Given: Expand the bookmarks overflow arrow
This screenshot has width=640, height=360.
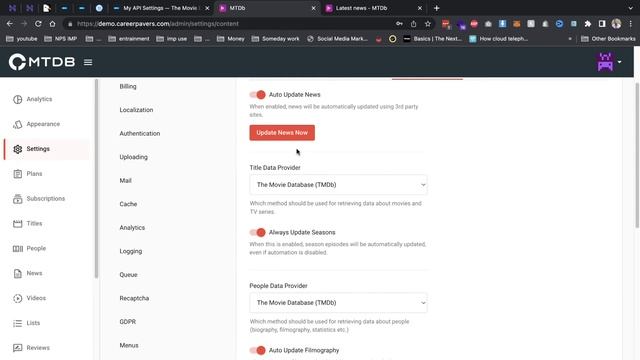Looking at the screenshot, I should [570, 39].
